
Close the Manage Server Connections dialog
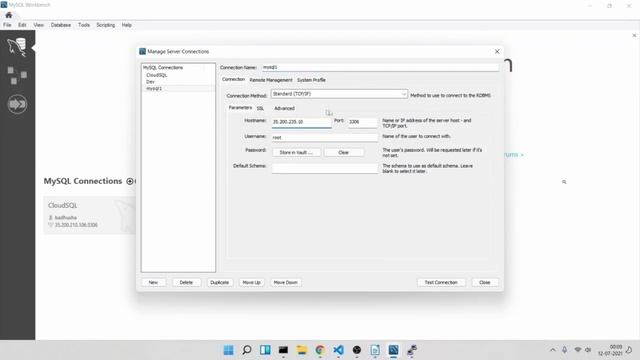point(497,51)
